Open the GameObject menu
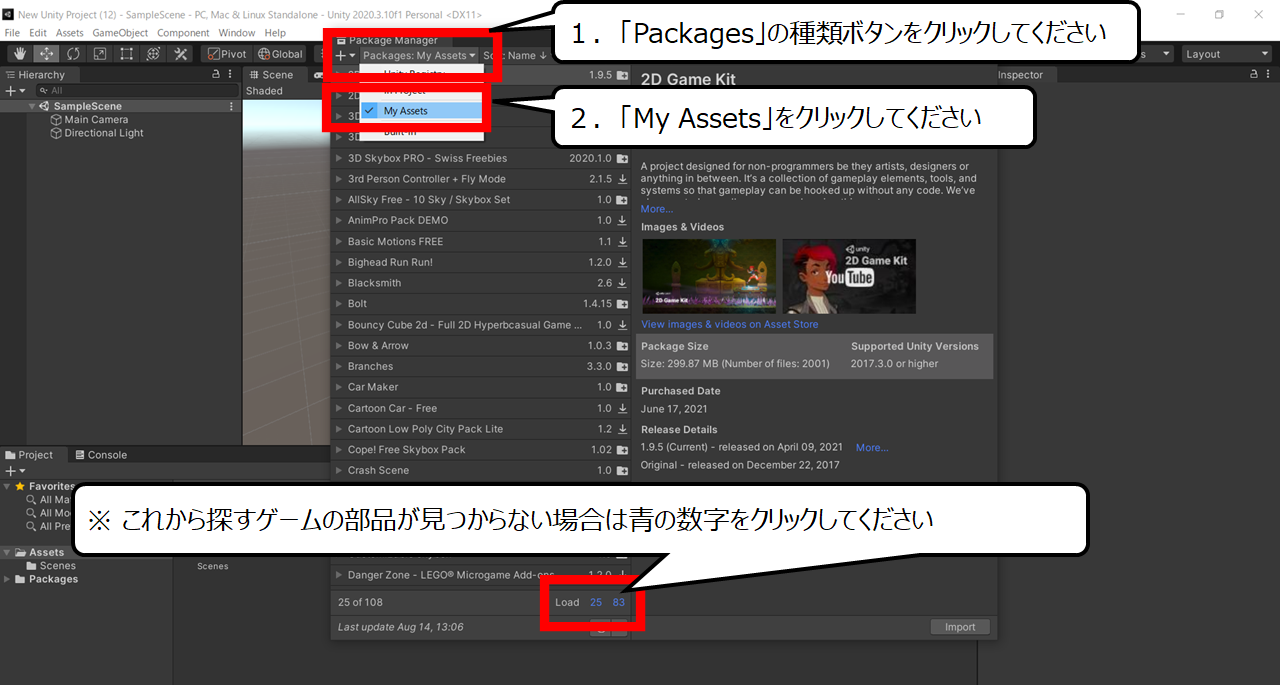1280x685 pixels. [x=120, y=33]
